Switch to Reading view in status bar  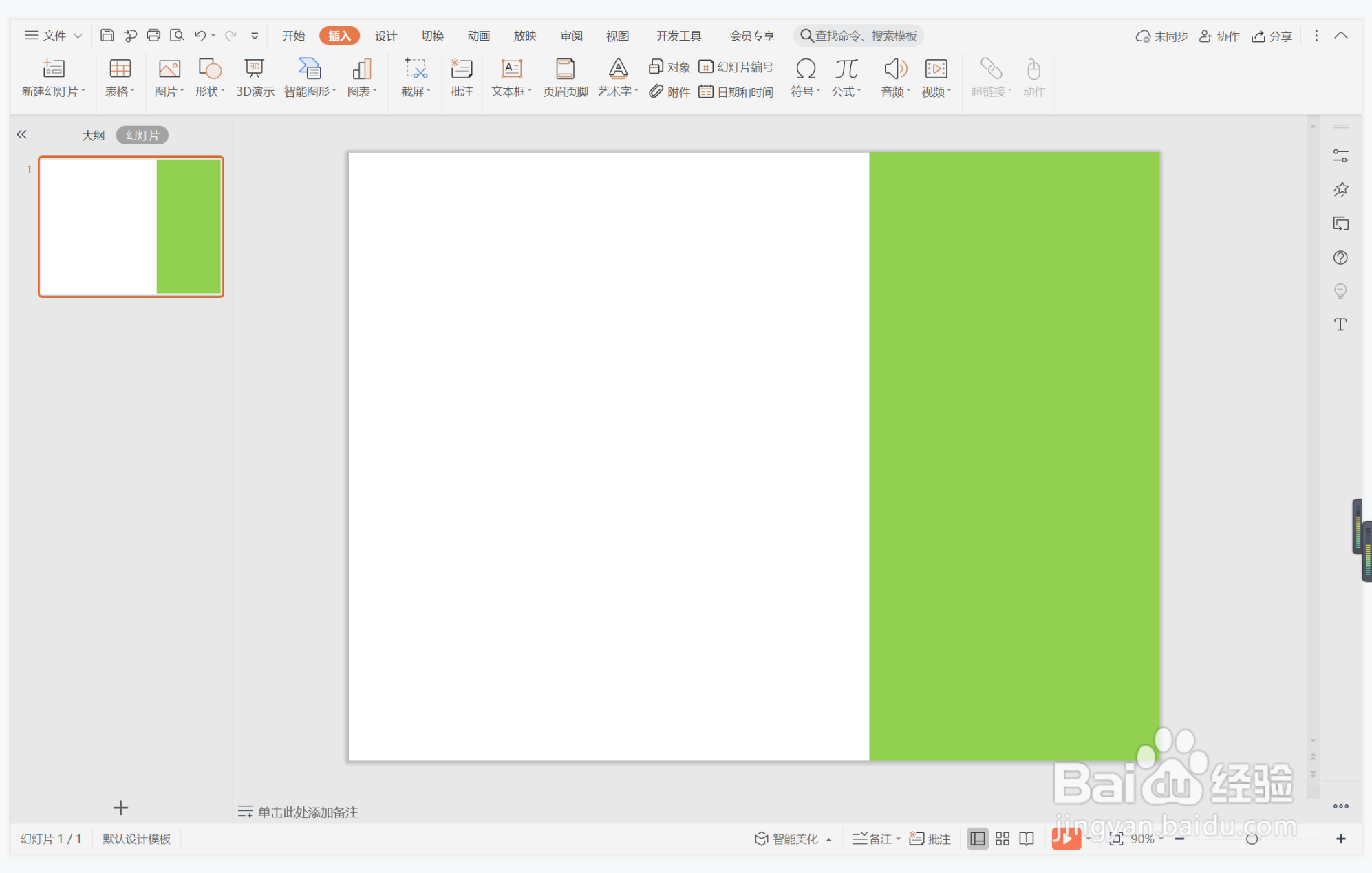click(x=1027, y=839)
